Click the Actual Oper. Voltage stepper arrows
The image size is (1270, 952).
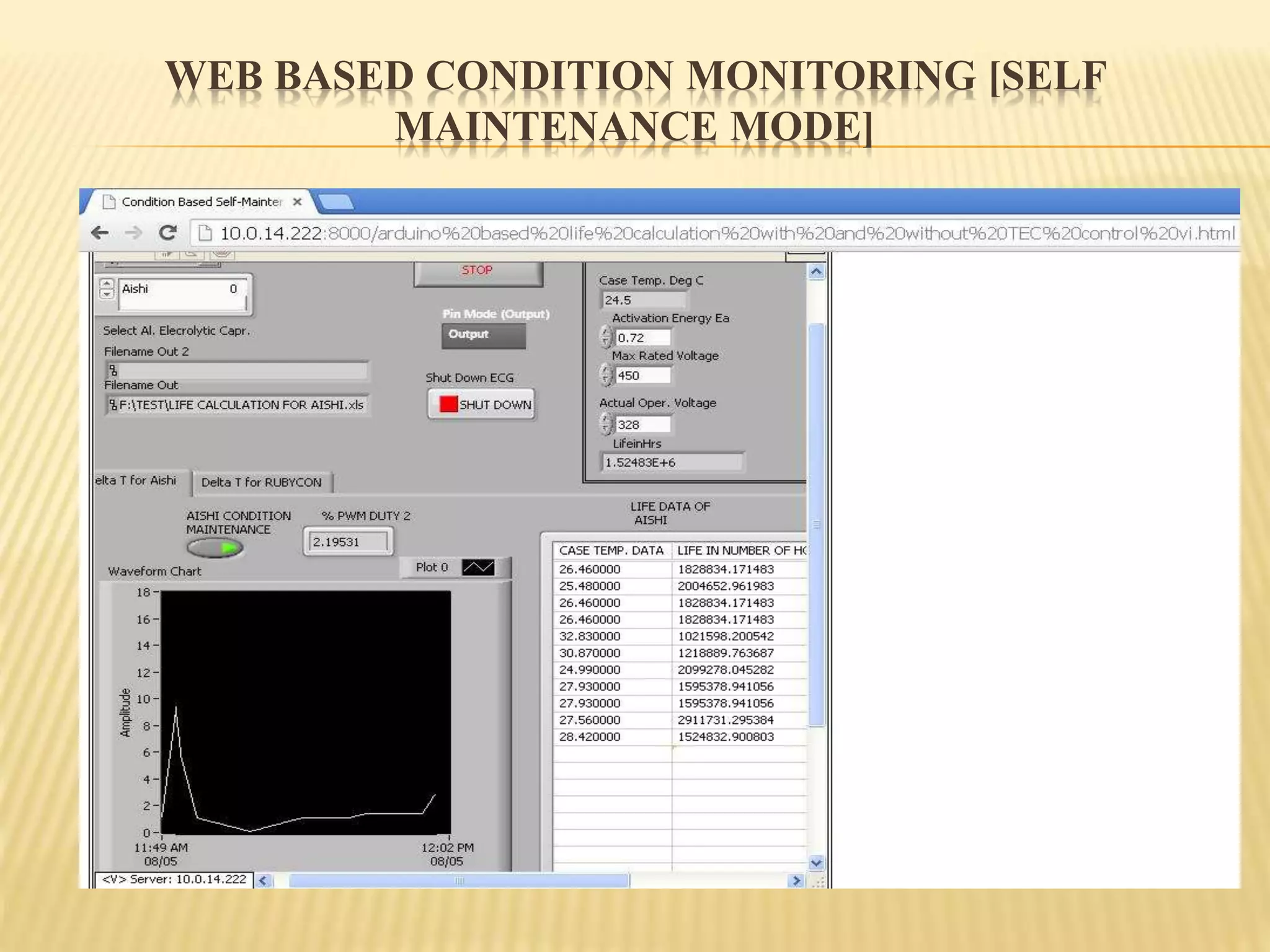(606, 424)
